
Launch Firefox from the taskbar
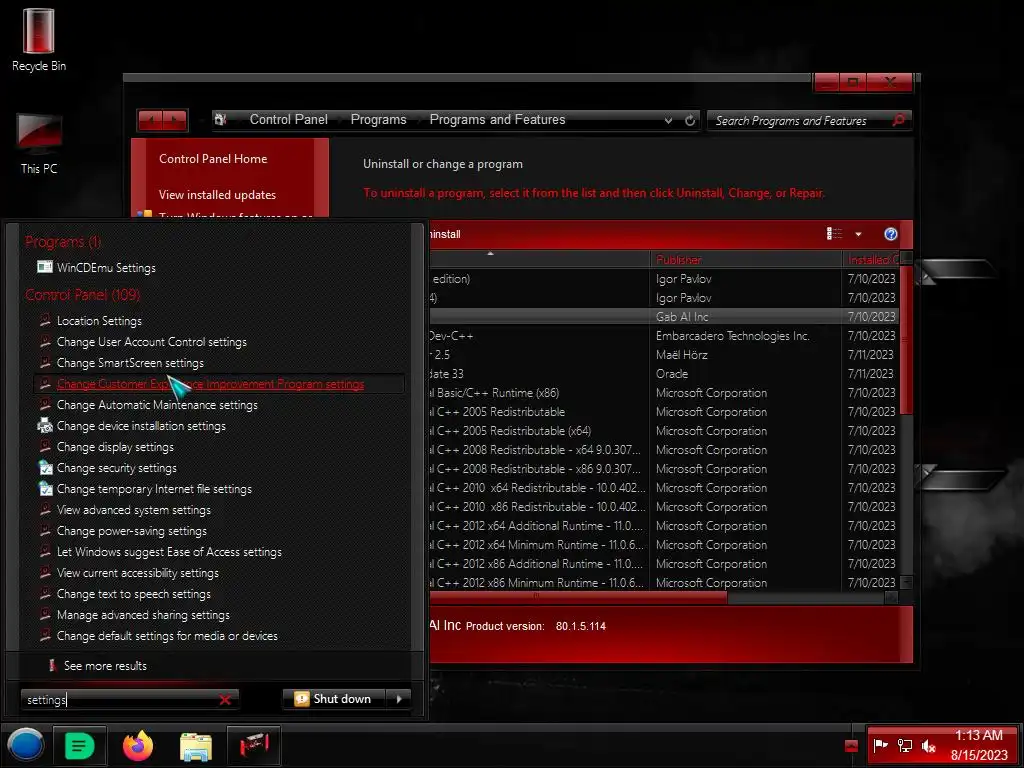pos(138,745)
